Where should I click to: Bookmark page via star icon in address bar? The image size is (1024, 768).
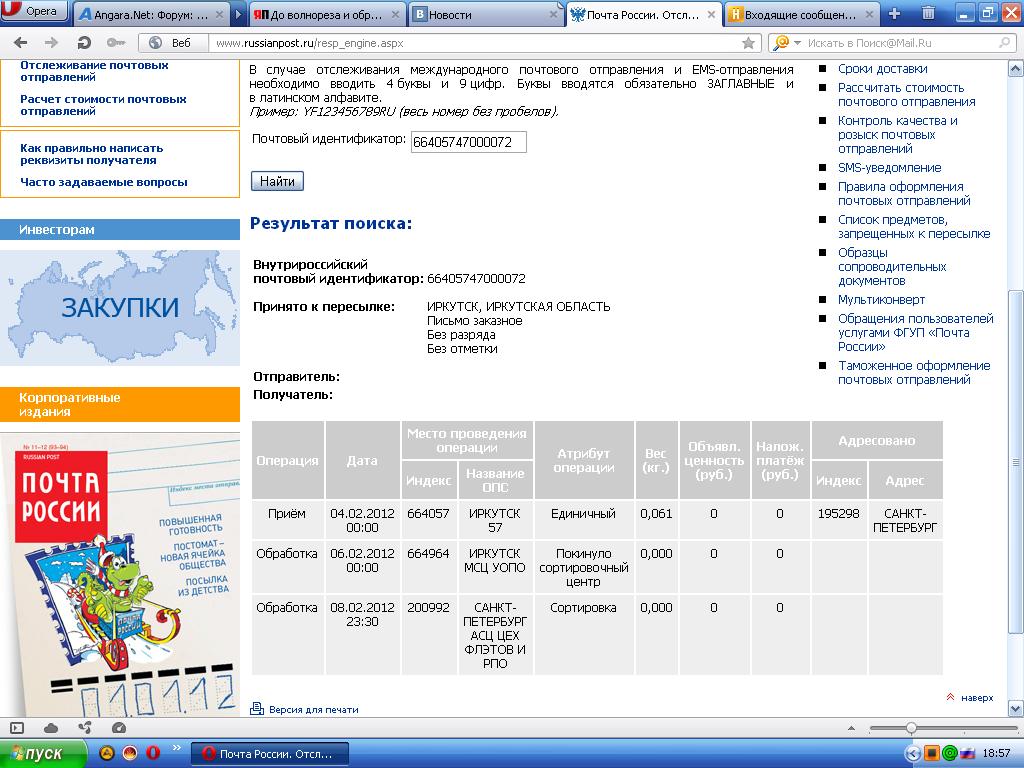pos(748,43)
